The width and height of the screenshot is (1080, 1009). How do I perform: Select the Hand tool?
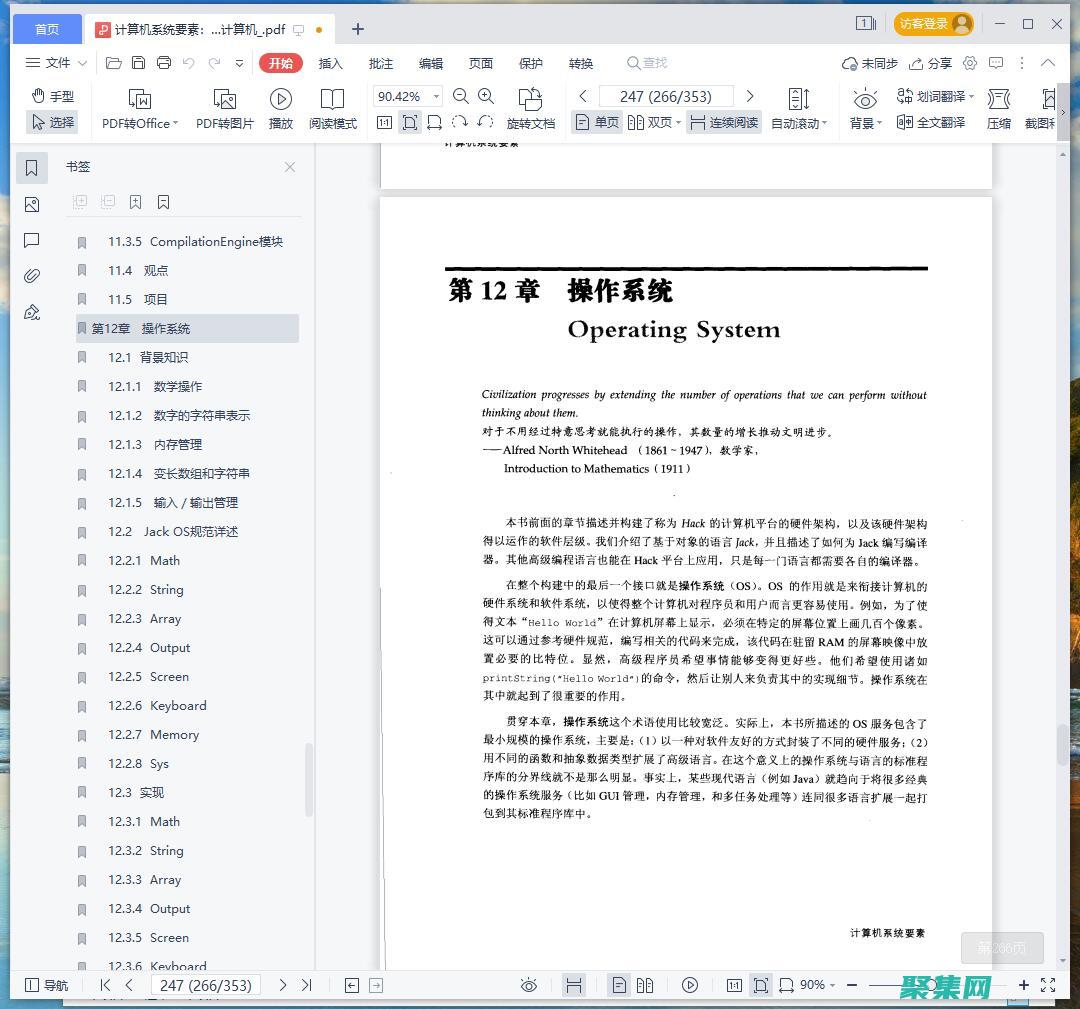[x=51, y=96]
